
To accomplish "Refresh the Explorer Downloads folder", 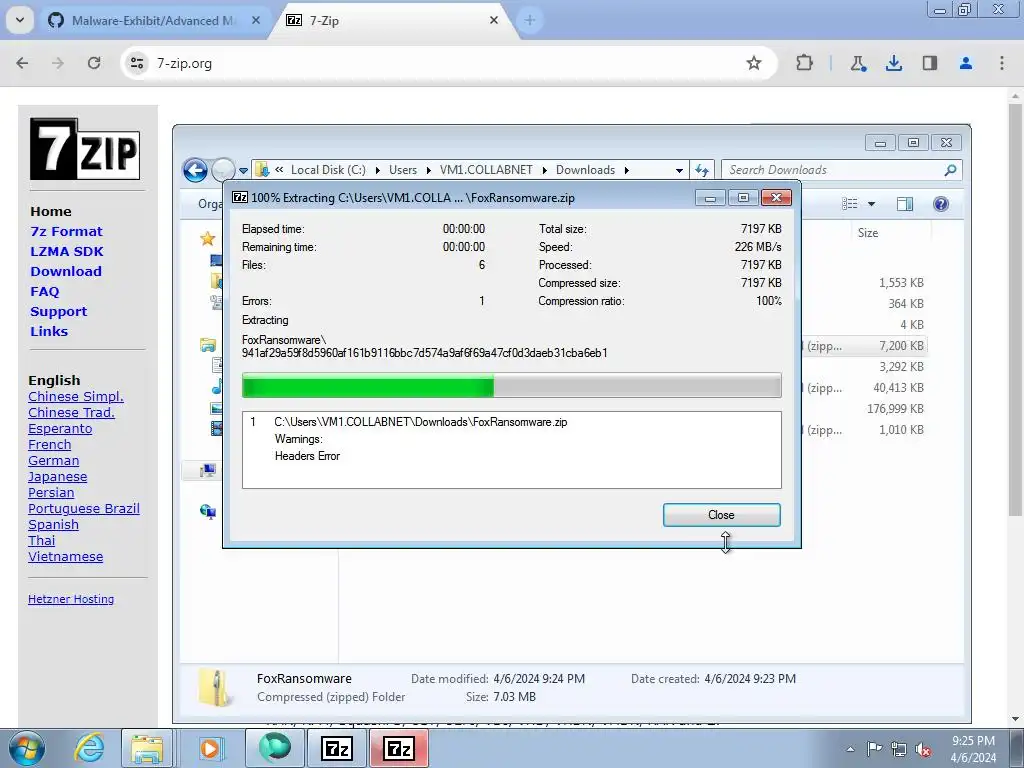I will click(702, 170).
